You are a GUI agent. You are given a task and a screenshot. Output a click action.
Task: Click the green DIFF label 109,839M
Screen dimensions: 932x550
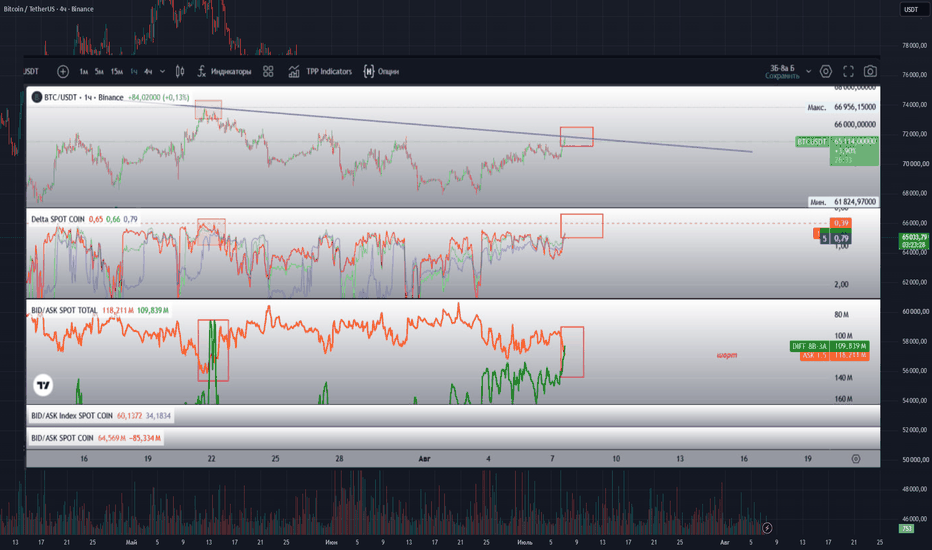pos(830,346)
